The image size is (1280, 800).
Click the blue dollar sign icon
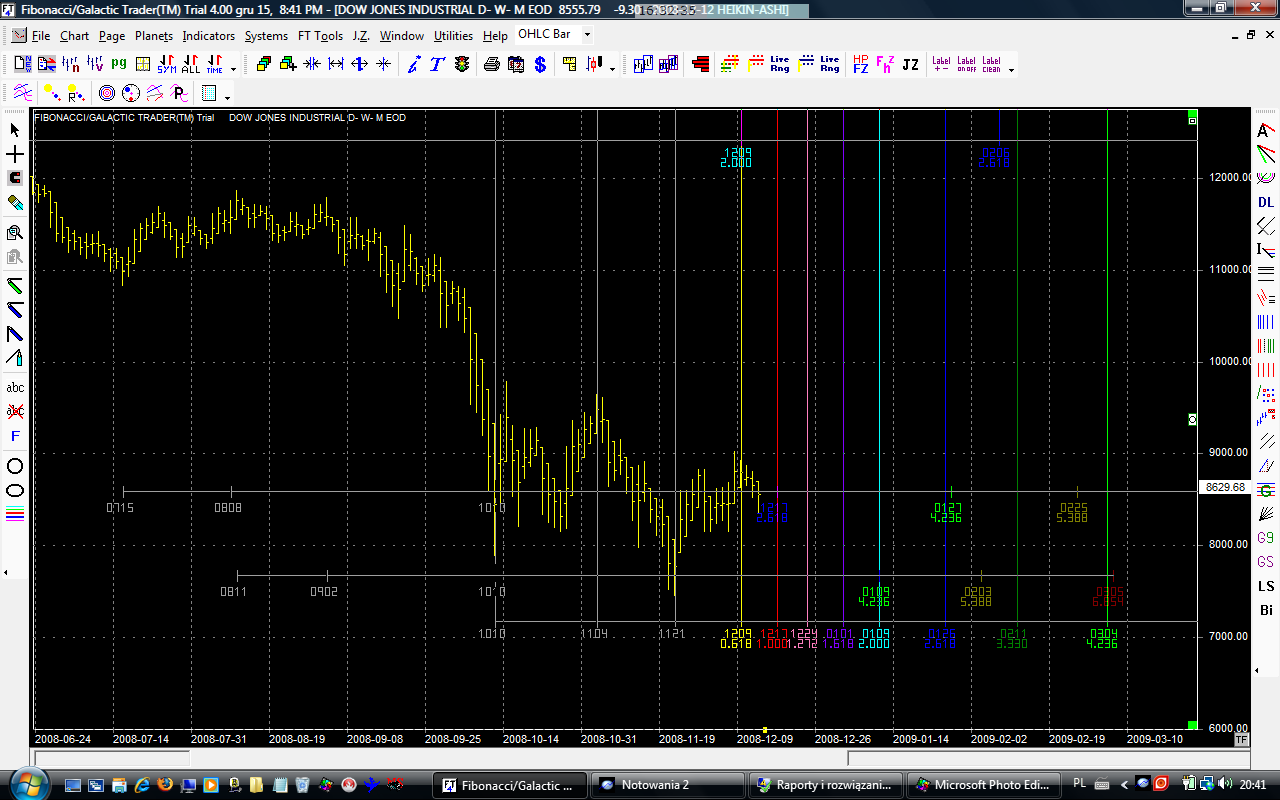[x=540, y=65]
